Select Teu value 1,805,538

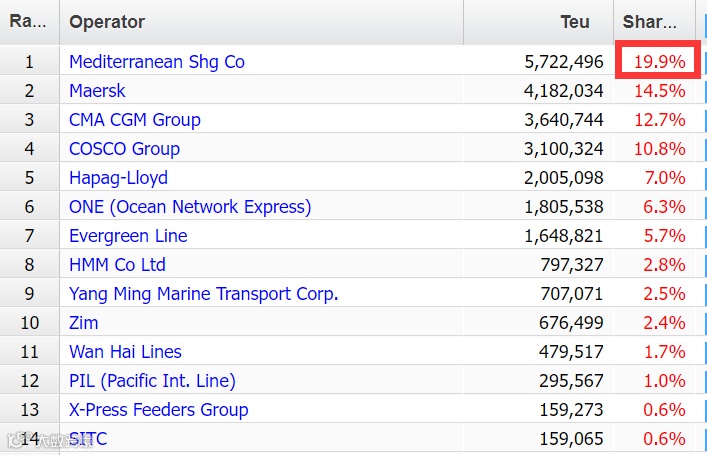(x=564, y=207)
